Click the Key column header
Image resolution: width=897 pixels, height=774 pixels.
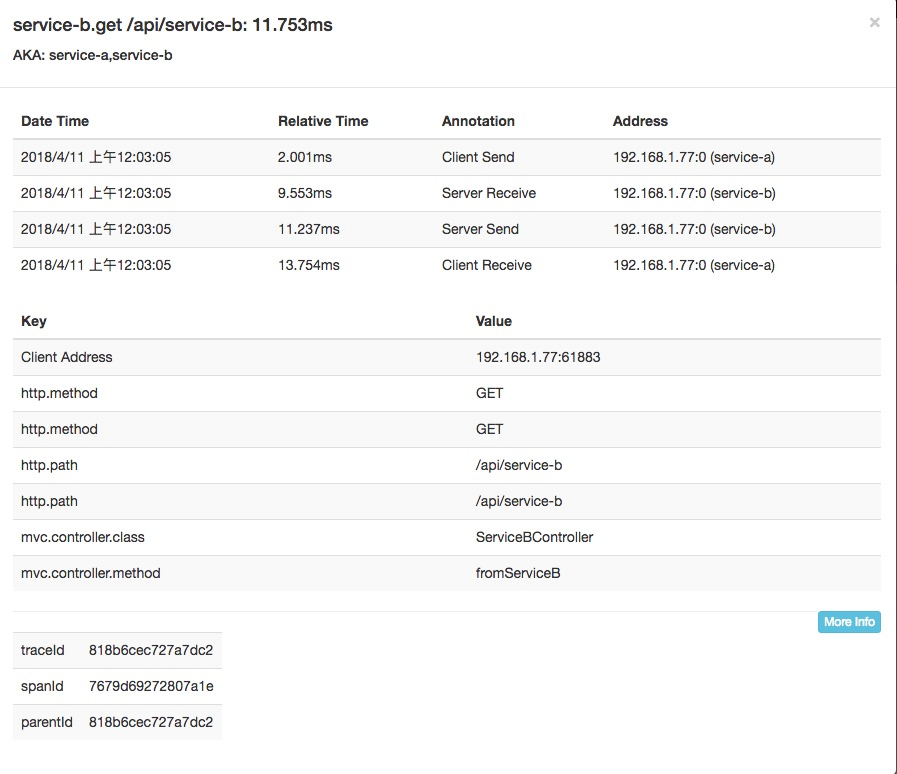(34, 321)
